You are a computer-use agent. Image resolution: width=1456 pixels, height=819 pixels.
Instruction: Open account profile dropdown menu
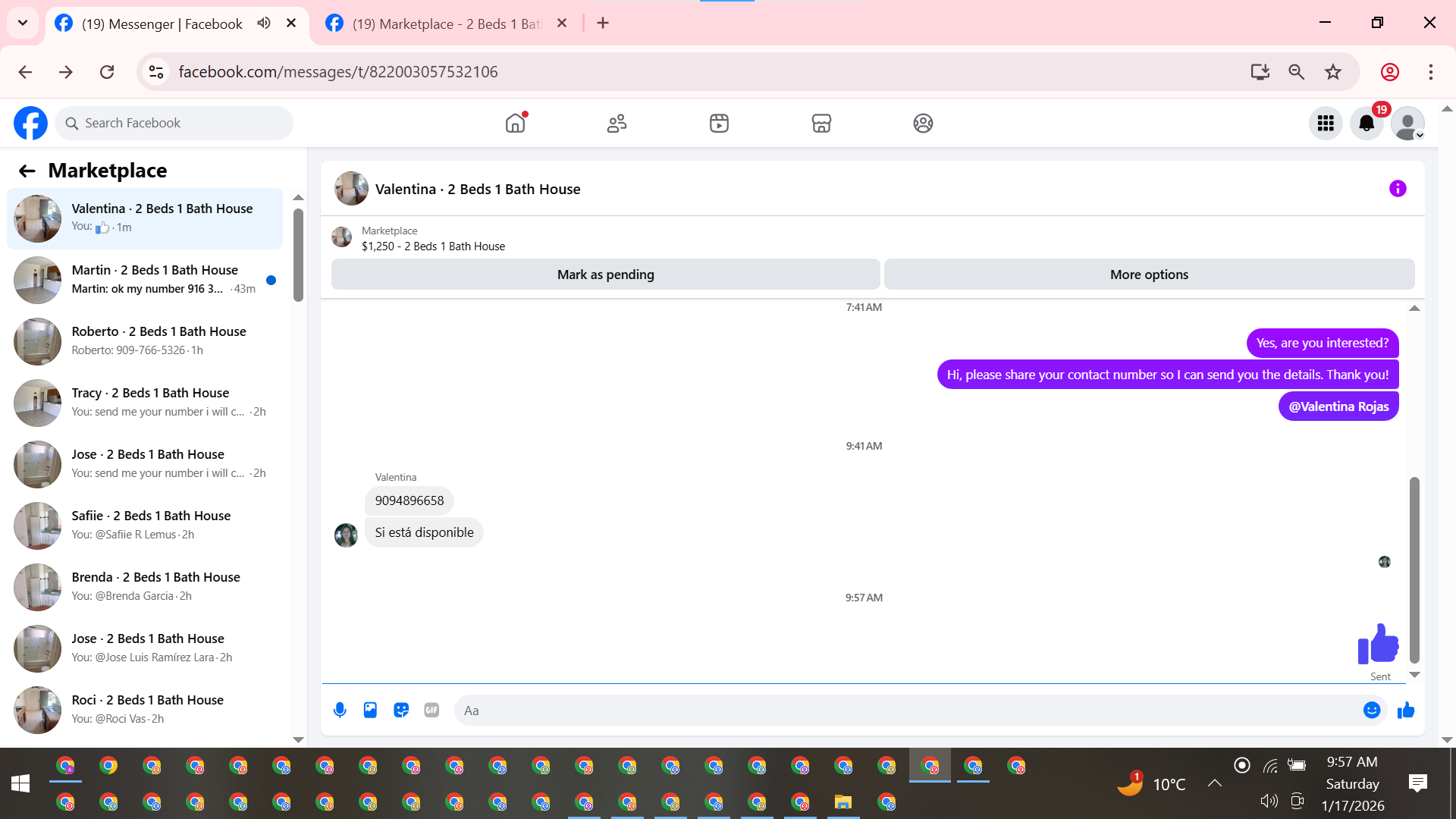tap(1408, 124)
